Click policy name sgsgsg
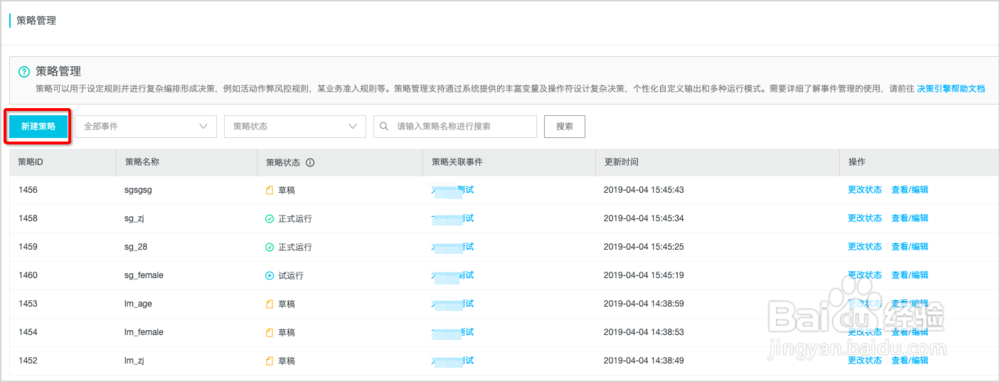This screenshot has width=1000, height=382. (x=139, y=190)
